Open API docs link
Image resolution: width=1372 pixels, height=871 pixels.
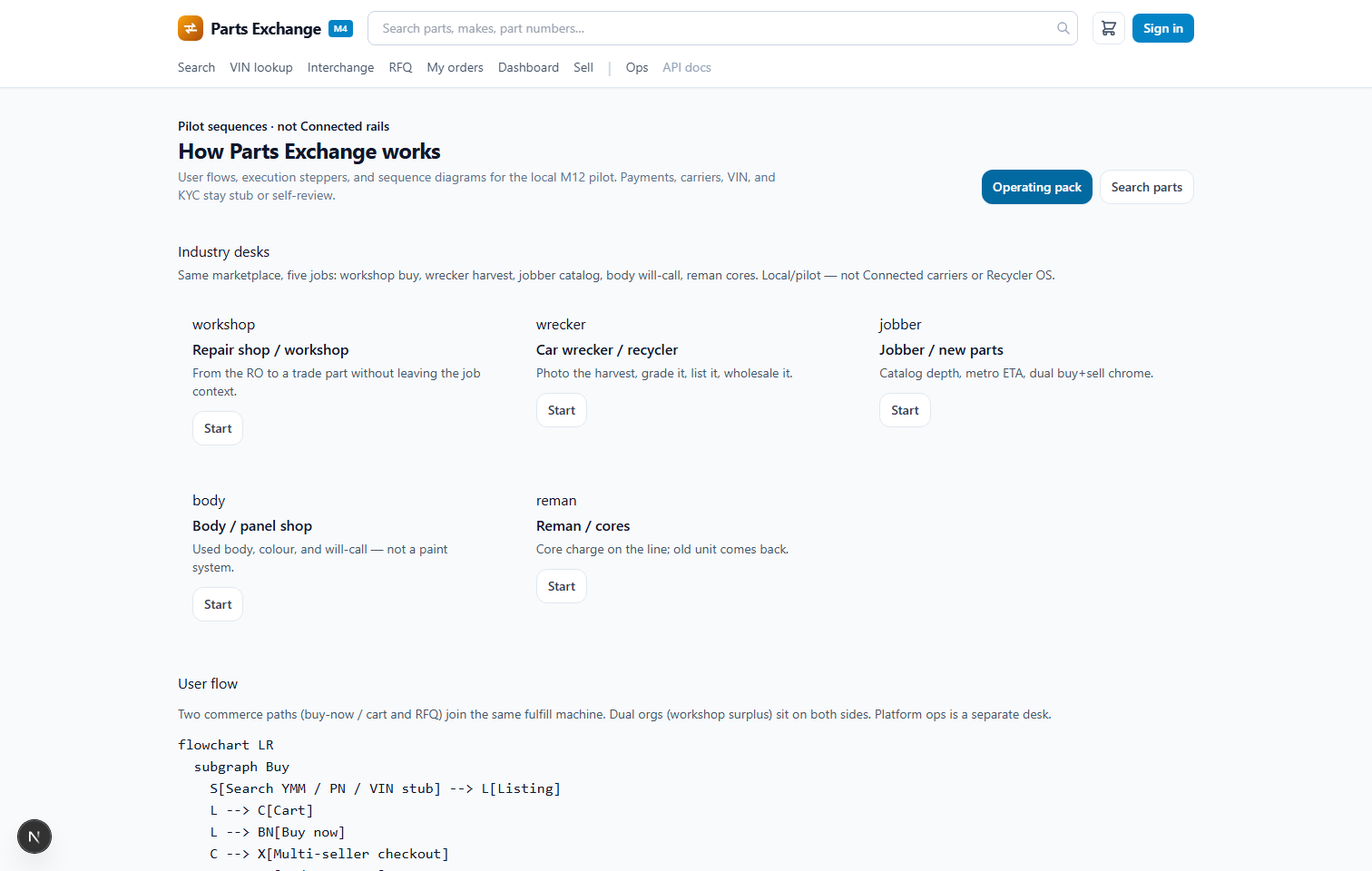tap(687, 67)
